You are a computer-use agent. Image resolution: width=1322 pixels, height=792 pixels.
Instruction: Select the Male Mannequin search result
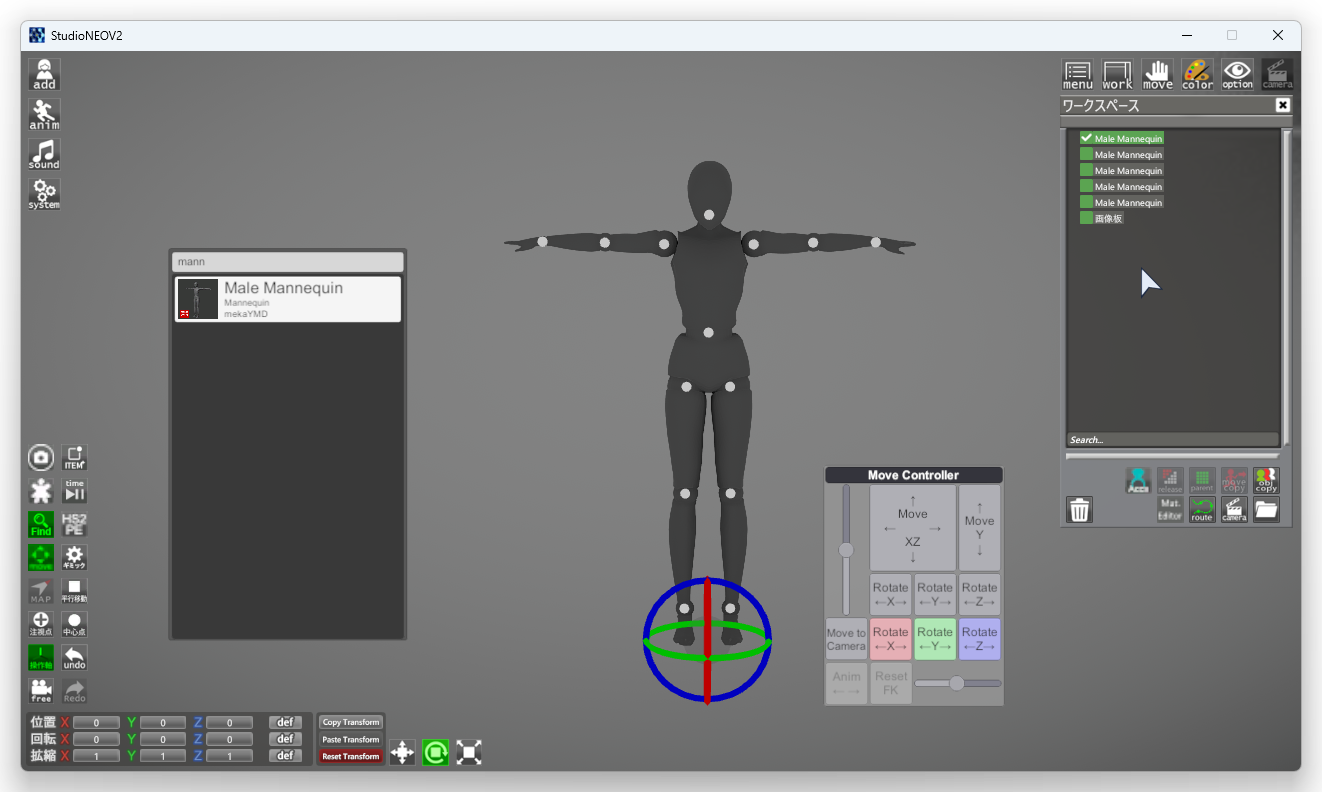288,299
